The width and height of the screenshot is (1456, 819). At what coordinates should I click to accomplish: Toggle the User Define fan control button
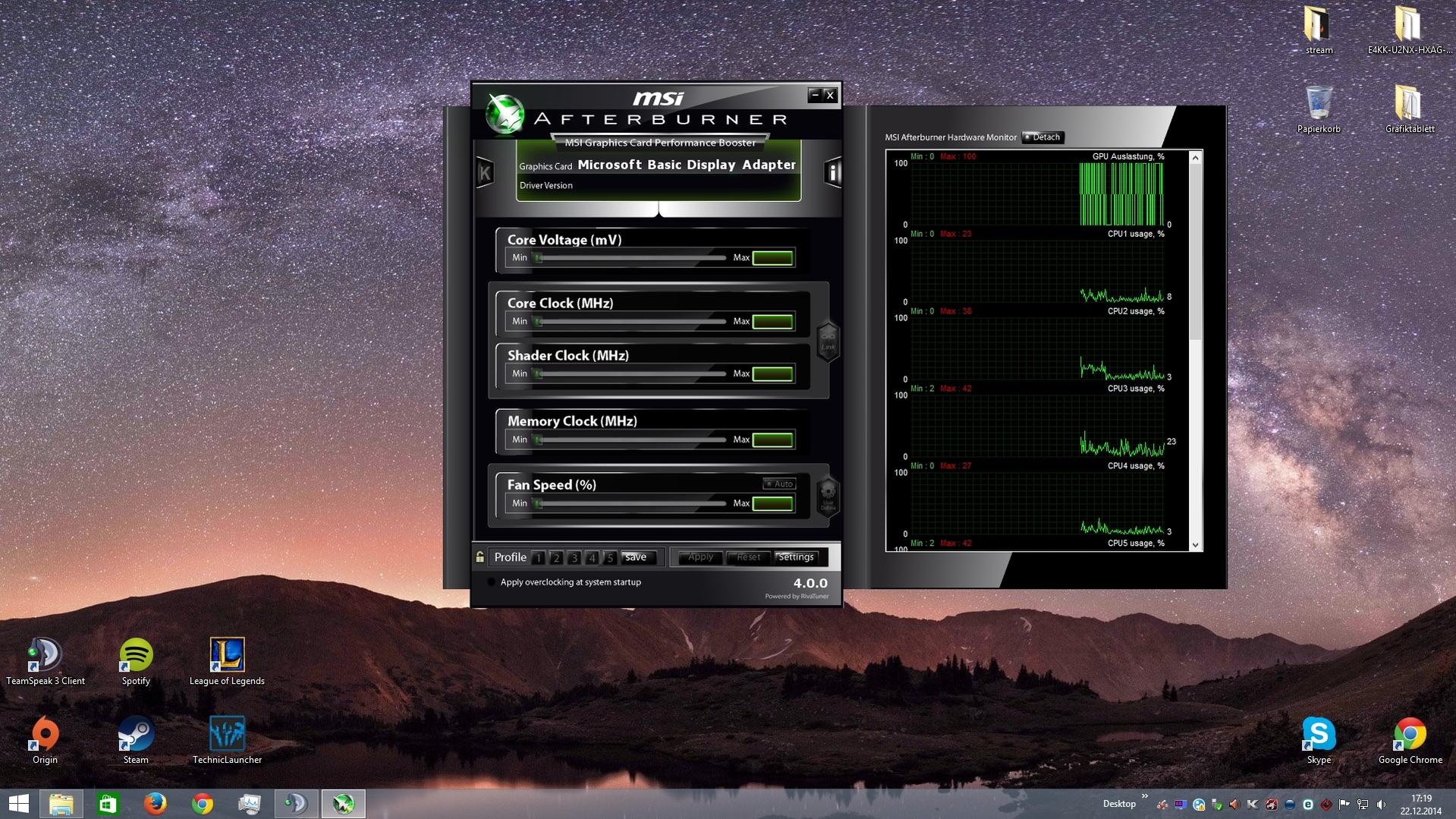click(828, 498)
